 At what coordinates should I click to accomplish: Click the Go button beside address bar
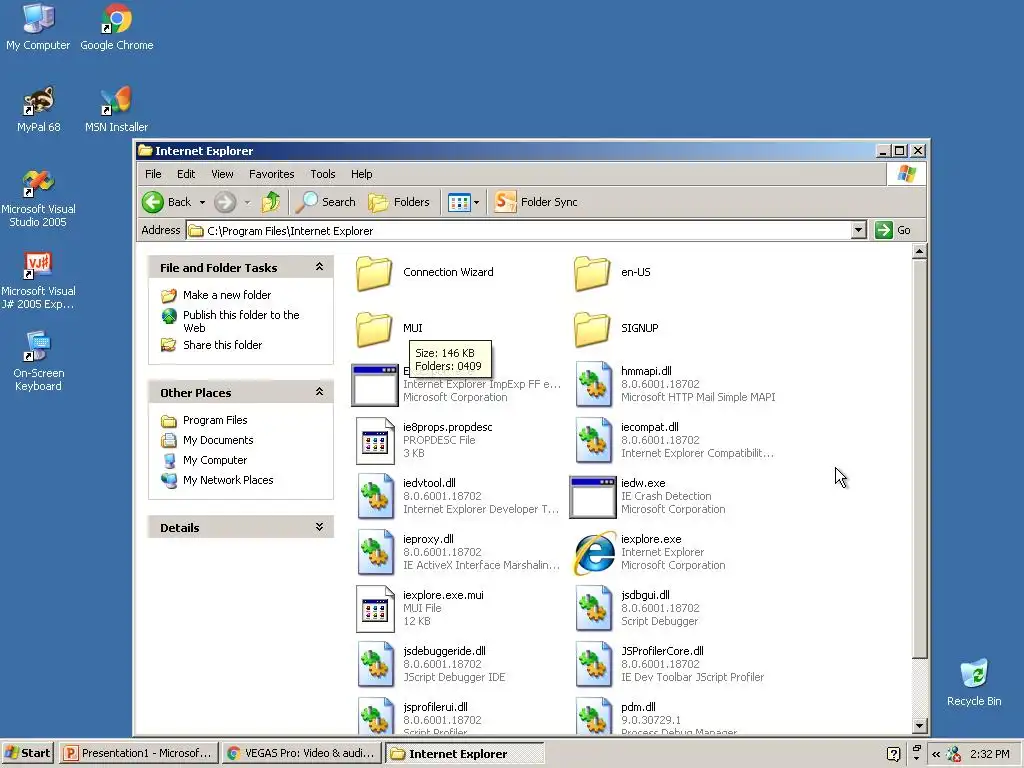click(x=893, y=230)
